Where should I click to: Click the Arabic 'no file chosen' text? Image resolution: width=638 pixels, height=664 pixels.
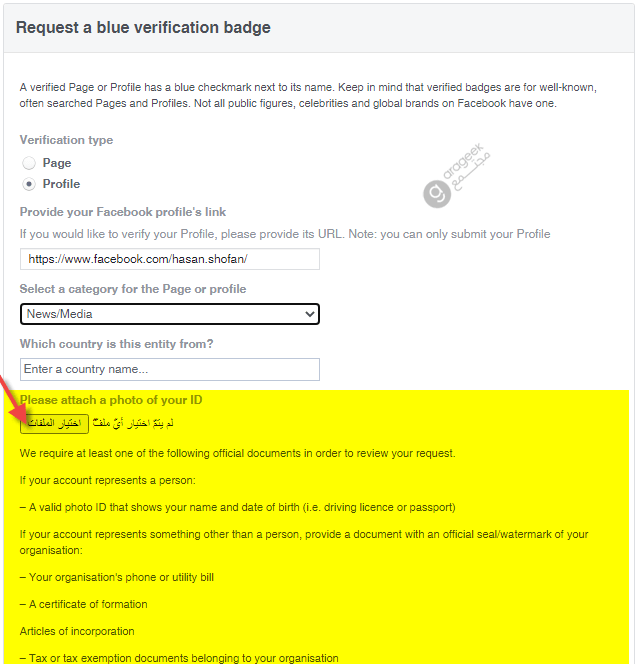pos(133,423)
